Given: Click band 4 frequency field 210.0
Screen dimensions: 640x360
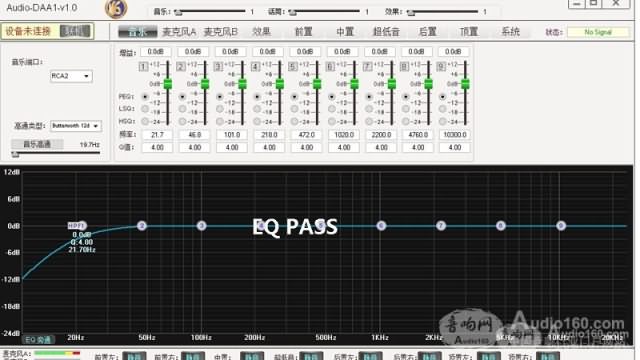Looking at the screenshot, I should [x=269, y=135].
